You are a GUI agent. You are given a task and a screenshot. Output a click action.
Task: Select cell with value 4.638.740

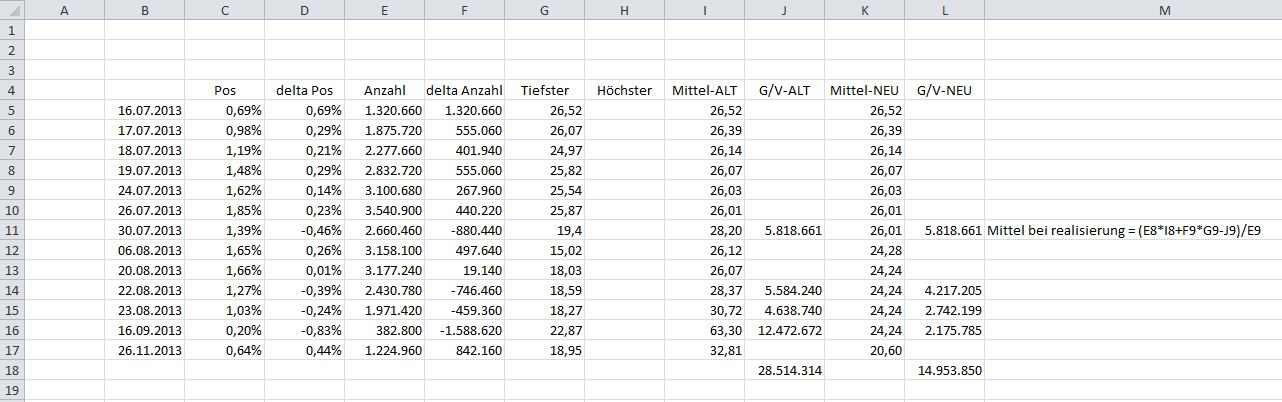pos(784,310)
